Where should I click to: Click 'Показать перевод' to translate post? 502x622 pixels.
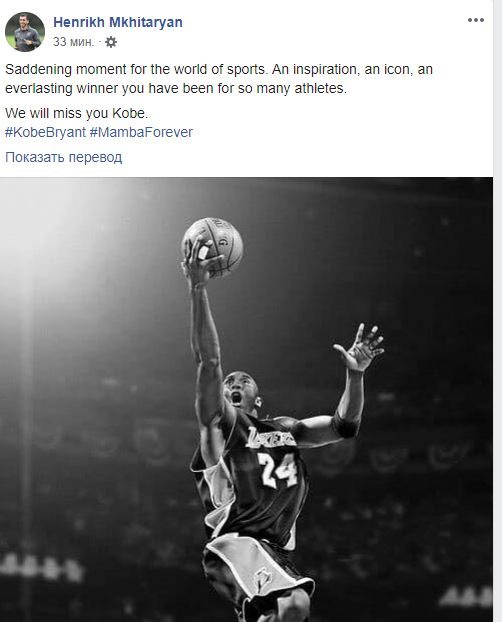click(x=63, y=157)
